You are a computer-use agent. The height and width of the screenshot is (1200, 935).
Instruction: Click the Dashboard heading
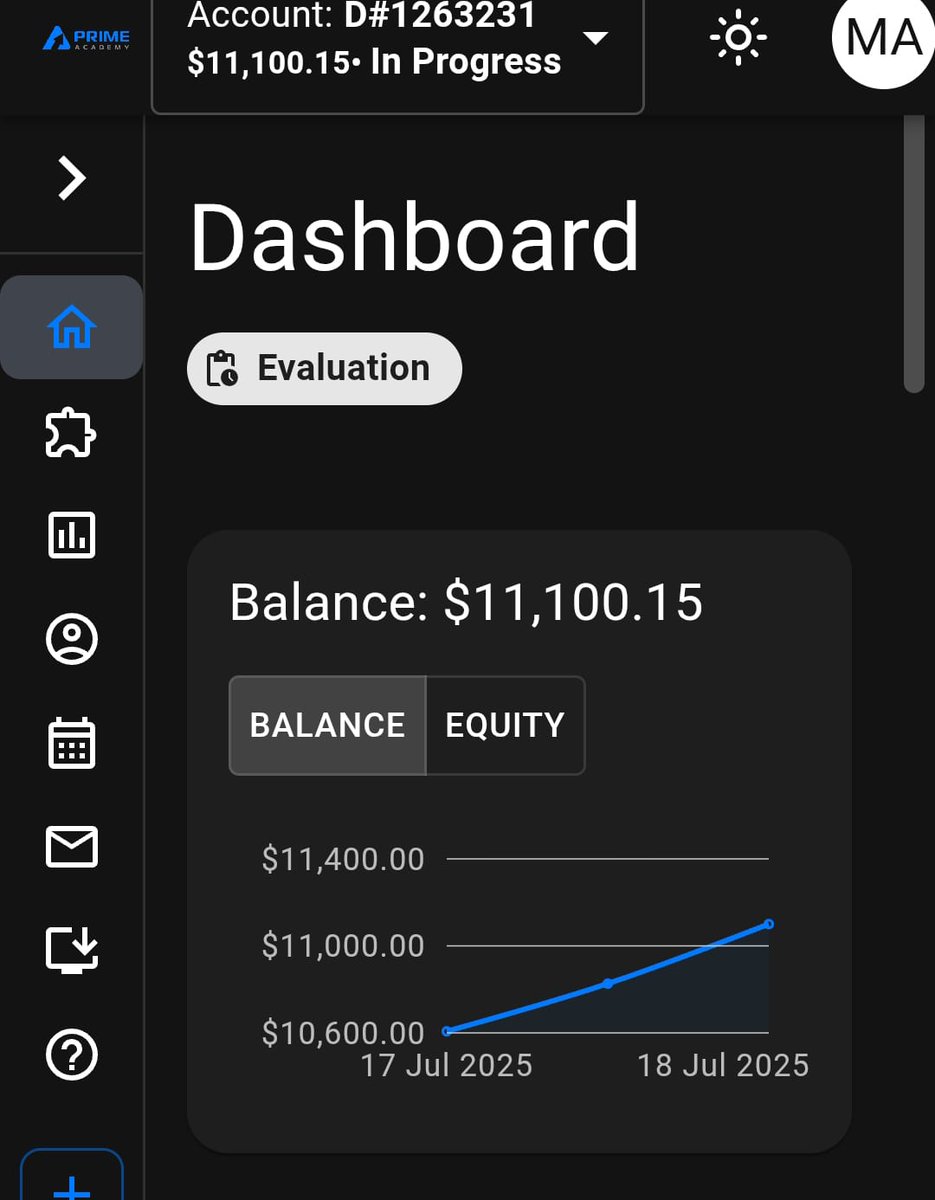pos(414,238)
